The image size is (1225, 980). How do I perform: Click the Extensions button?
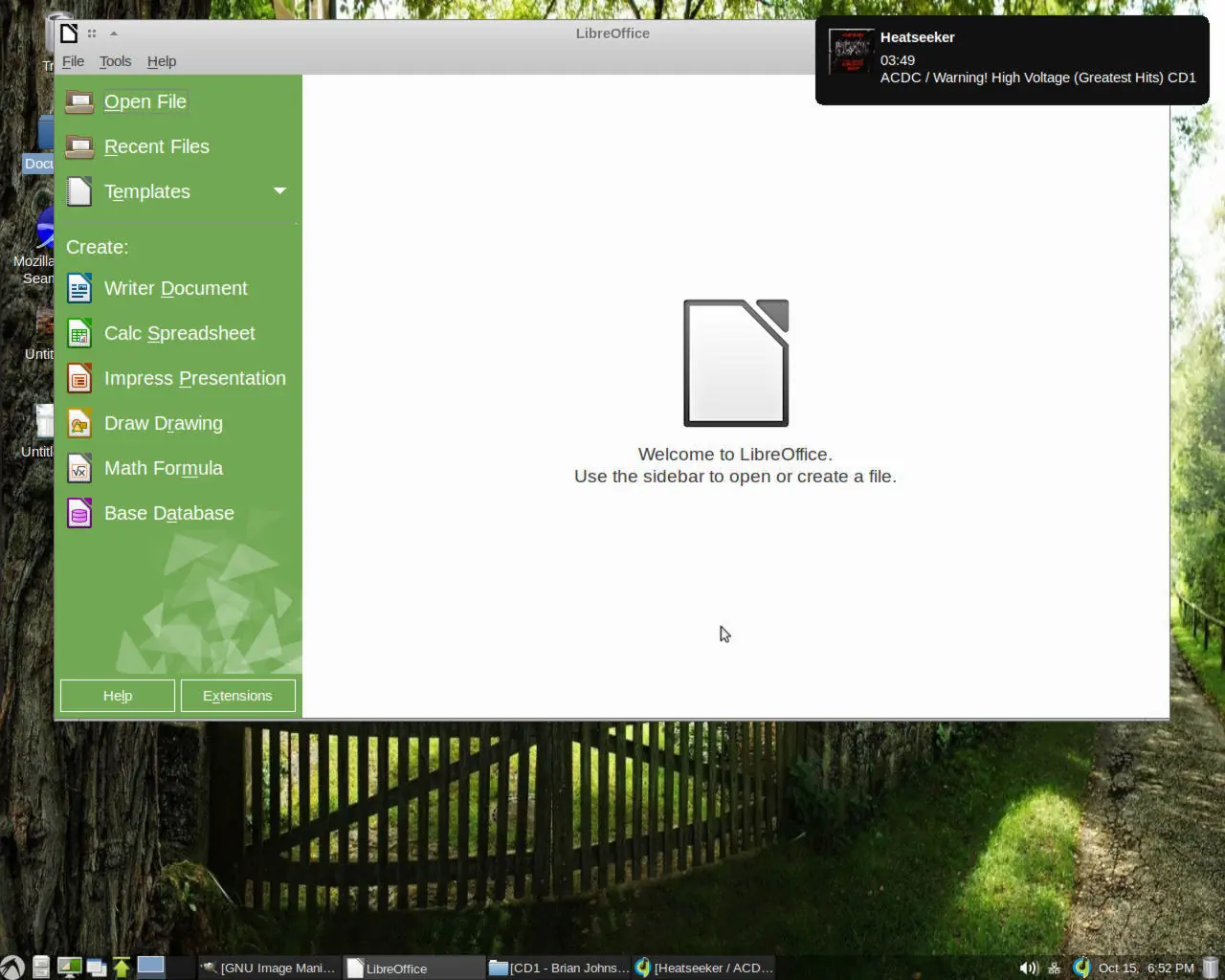click(x=237, y=696)
